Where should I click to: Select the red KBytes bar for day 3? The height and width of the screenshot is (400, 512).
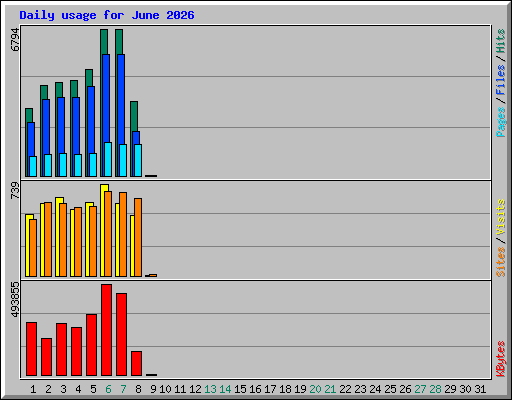61,349
